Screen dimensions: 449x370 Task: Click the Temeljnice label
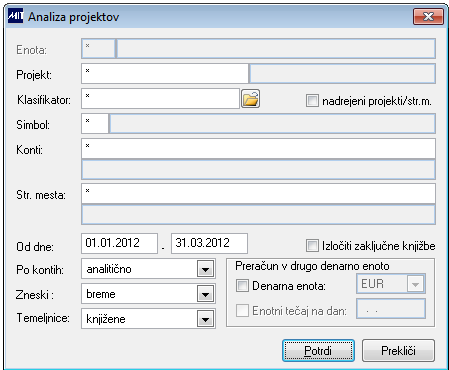[x=43, y=318]
